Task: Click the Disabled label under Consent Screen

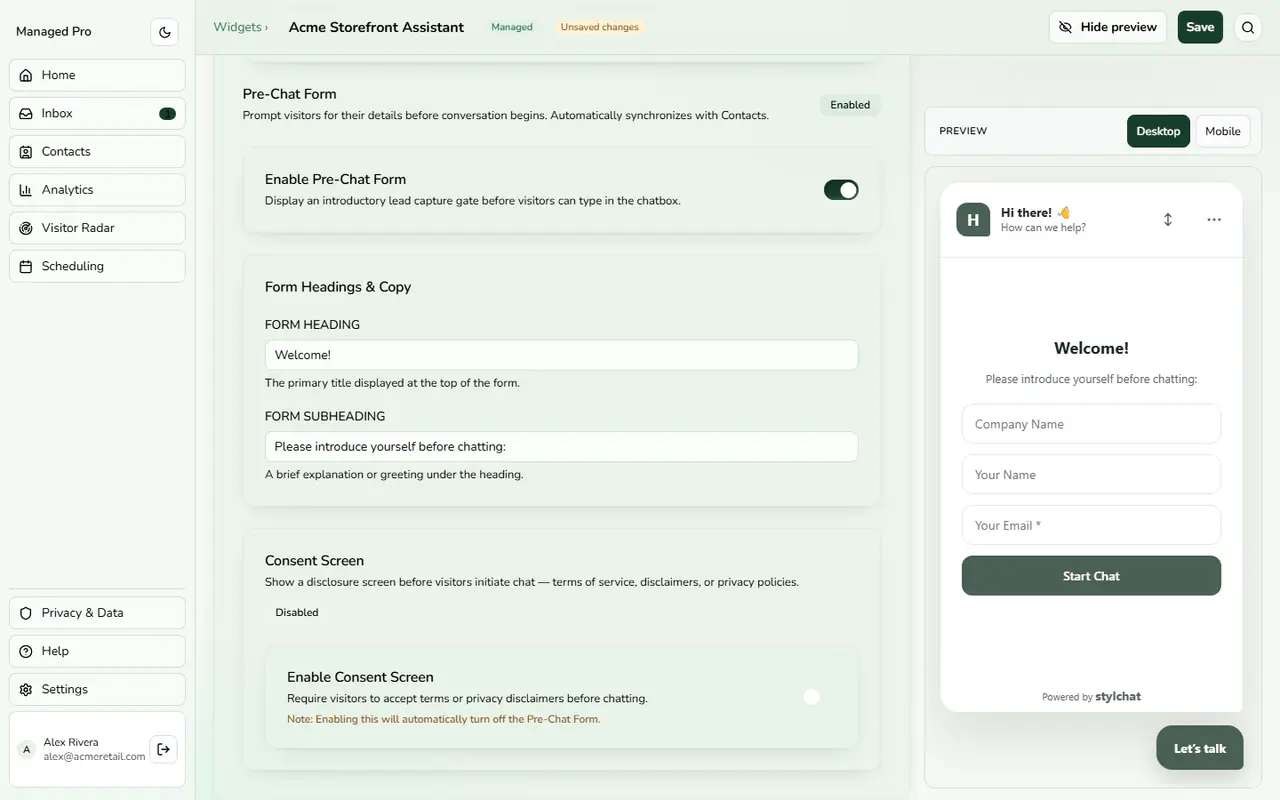Action: (x=297, y=612)
